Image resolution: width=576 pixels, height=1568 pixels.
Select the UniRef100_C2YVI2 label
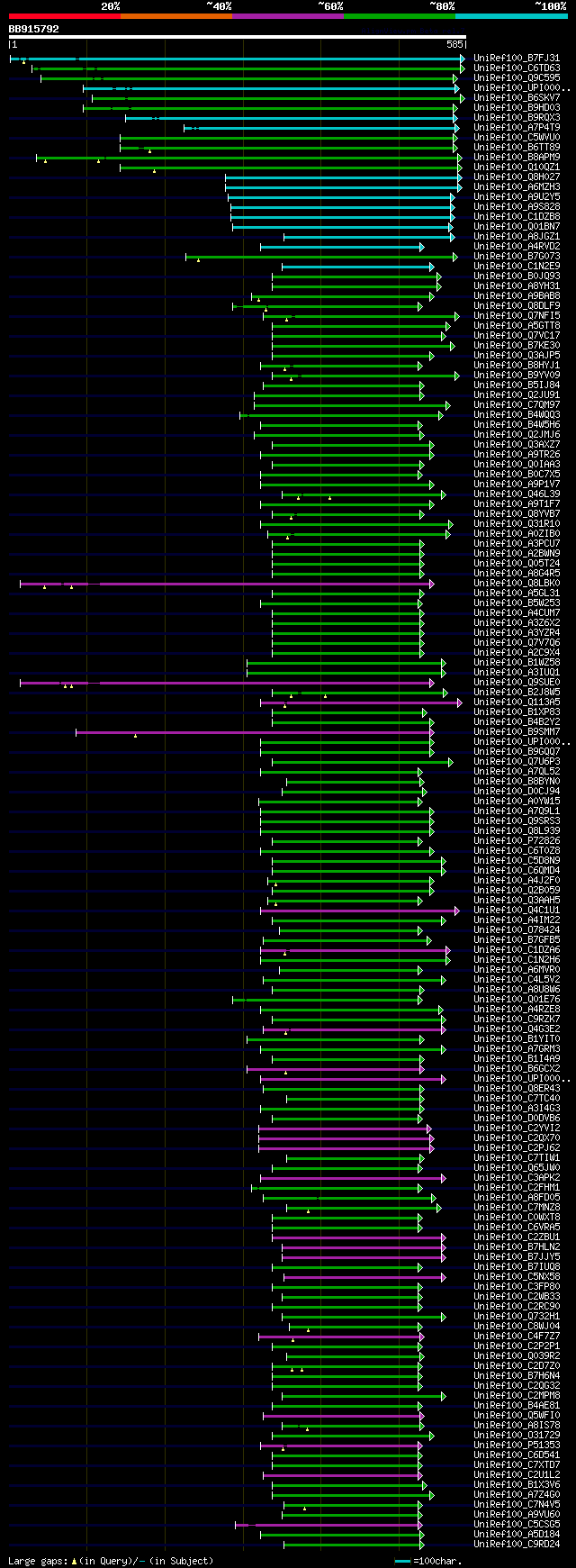click(x=517, y=1128)
